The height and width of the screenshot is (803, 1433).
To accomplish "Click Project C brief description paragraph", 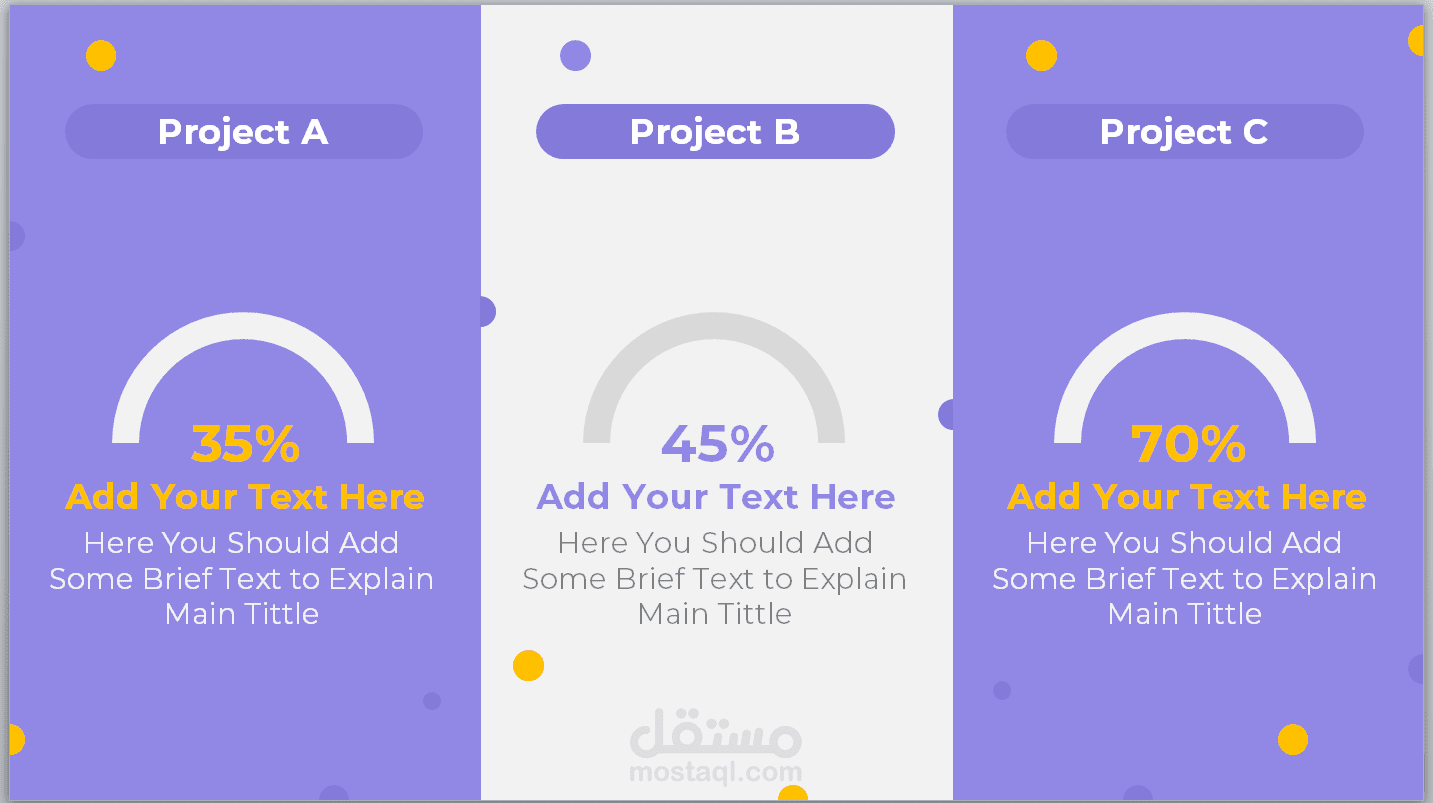I will pos(1185,579).
